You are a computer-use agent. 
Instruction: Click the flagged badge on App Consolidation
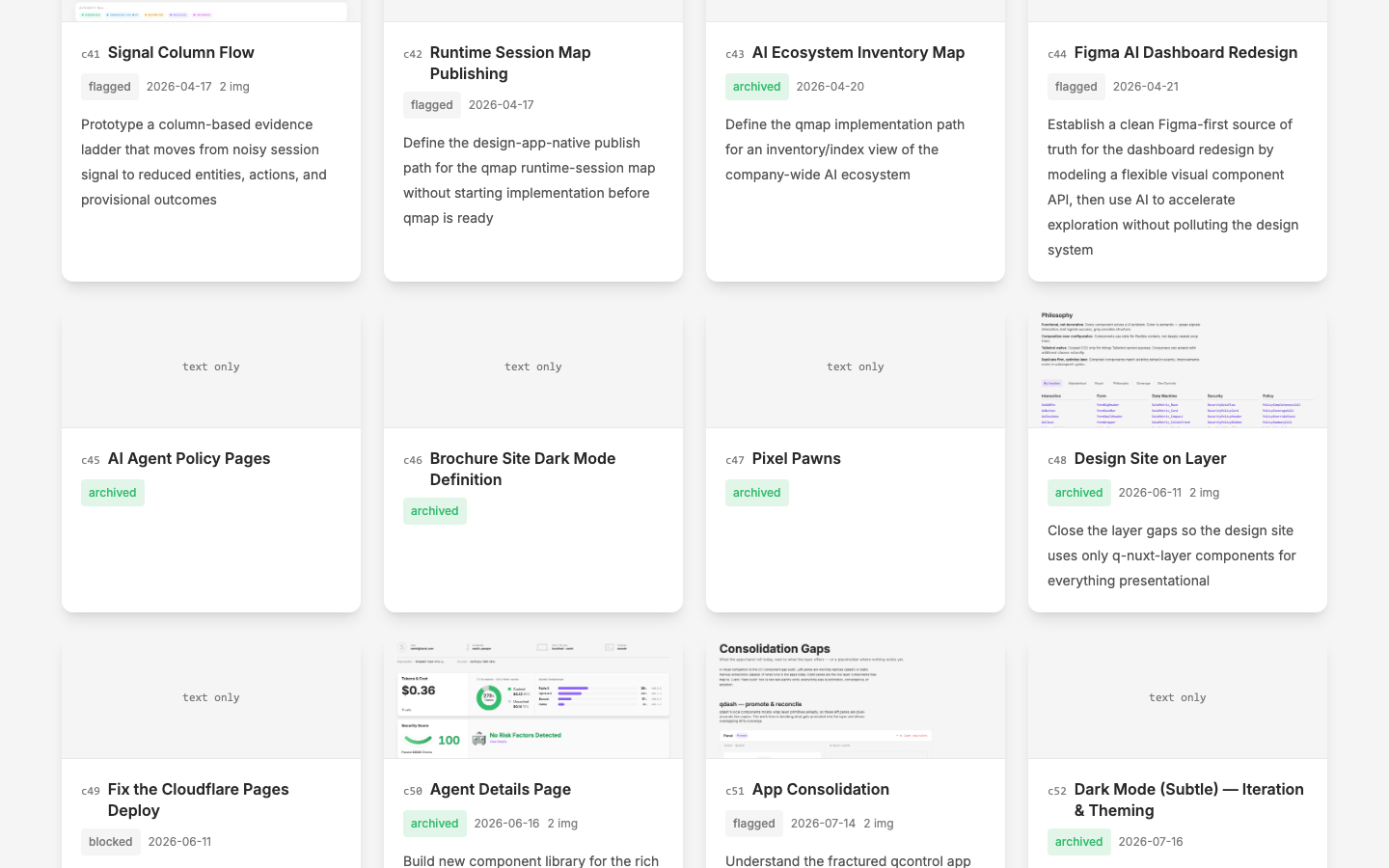(x=754, y=824)
